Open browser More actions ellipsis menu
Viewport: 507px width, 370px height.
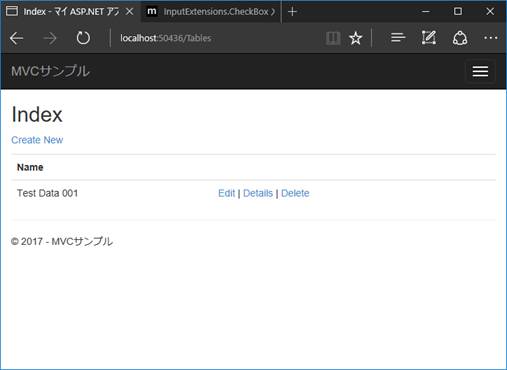pos(491,38)
